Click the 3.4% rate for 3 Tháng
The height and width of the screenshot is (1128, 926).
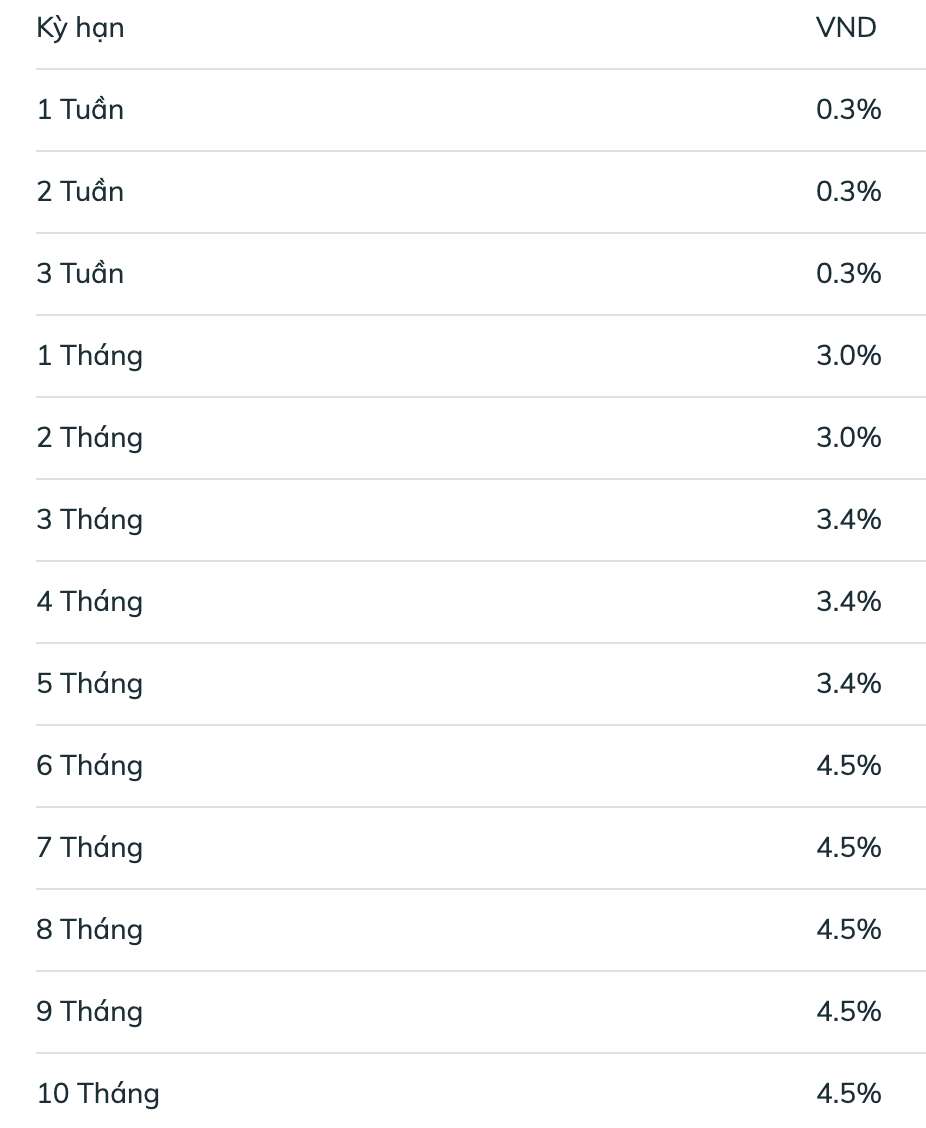click(848, 520)
